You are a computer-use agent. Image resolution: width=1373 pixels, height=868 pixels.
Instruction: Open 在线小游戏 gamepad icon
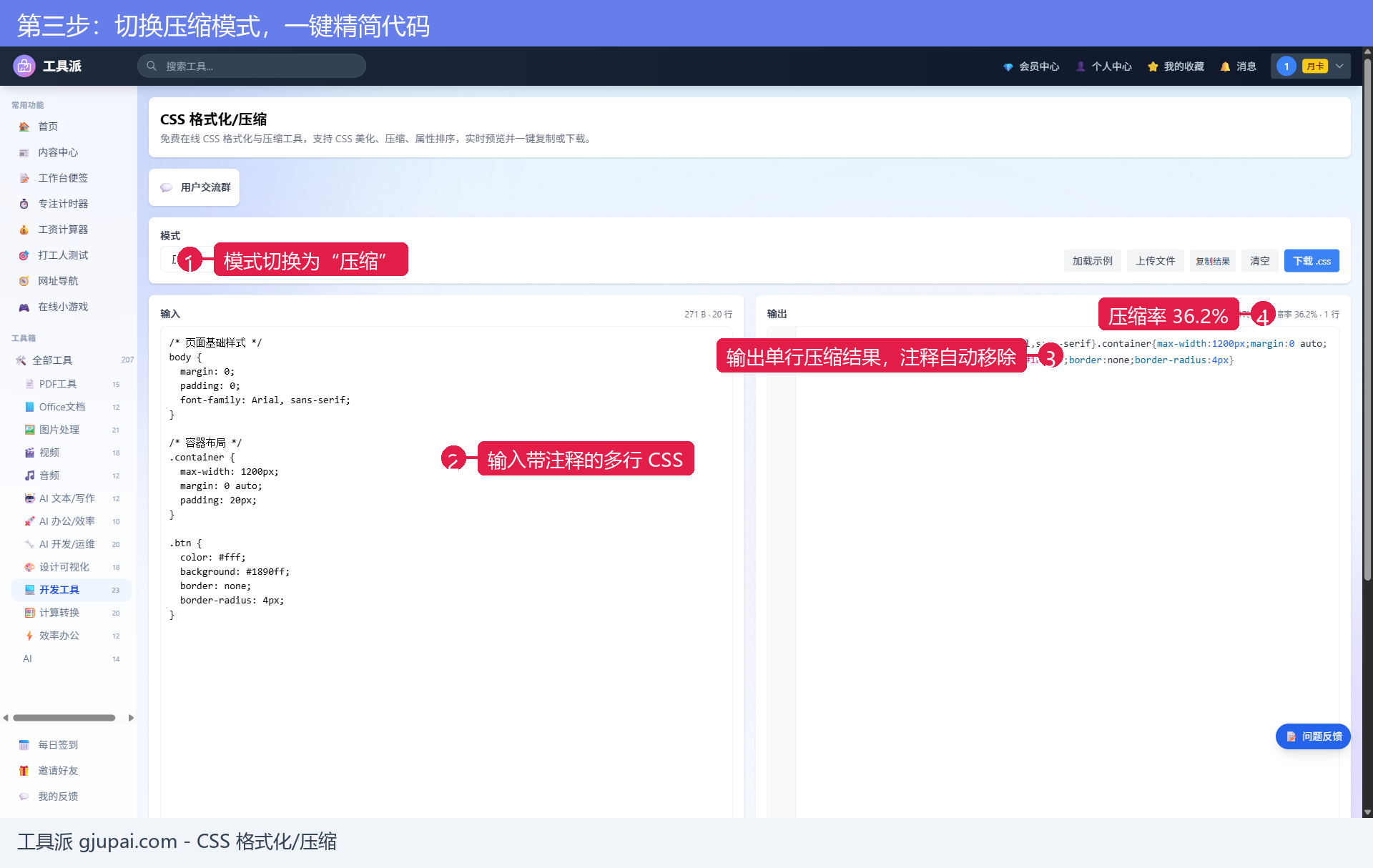tap(24, 307)
